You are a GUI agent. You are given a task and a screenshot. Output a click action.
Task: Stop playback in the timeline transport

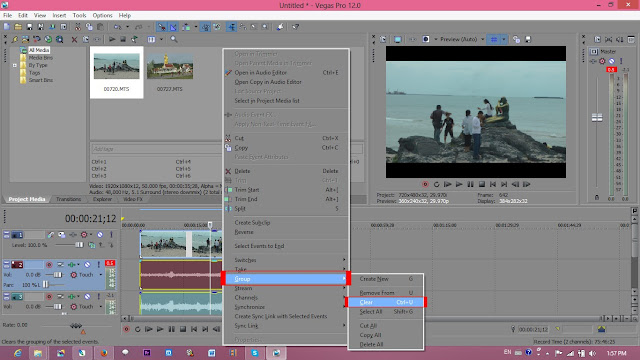183,329
